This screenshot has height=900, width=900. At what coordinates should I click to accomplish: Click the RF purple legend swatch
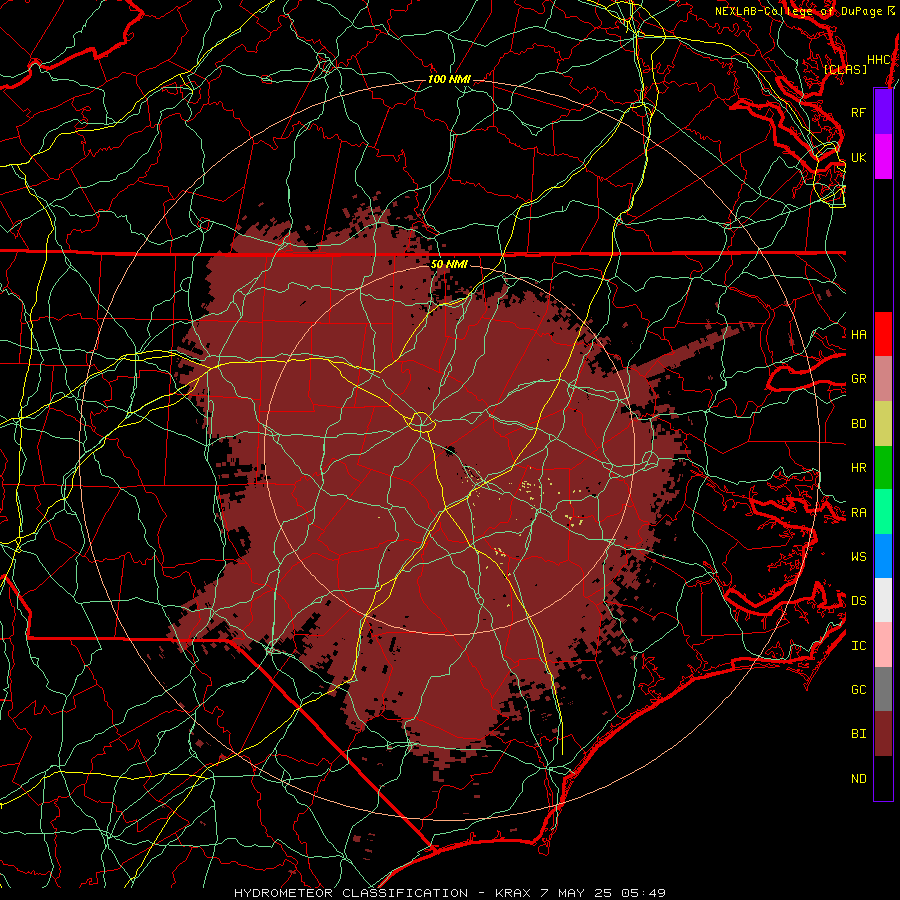[883, 112]
